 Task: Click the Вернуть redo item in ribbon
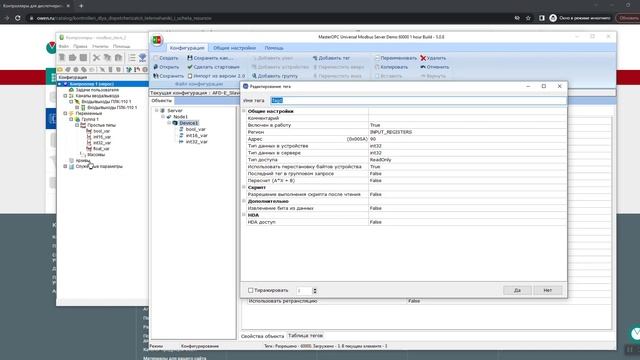[x=433, y=76]
